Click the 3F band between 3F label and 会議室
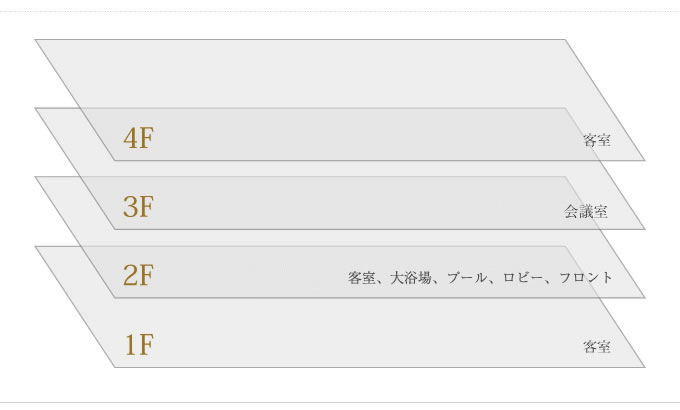 [x=356, y=207]
